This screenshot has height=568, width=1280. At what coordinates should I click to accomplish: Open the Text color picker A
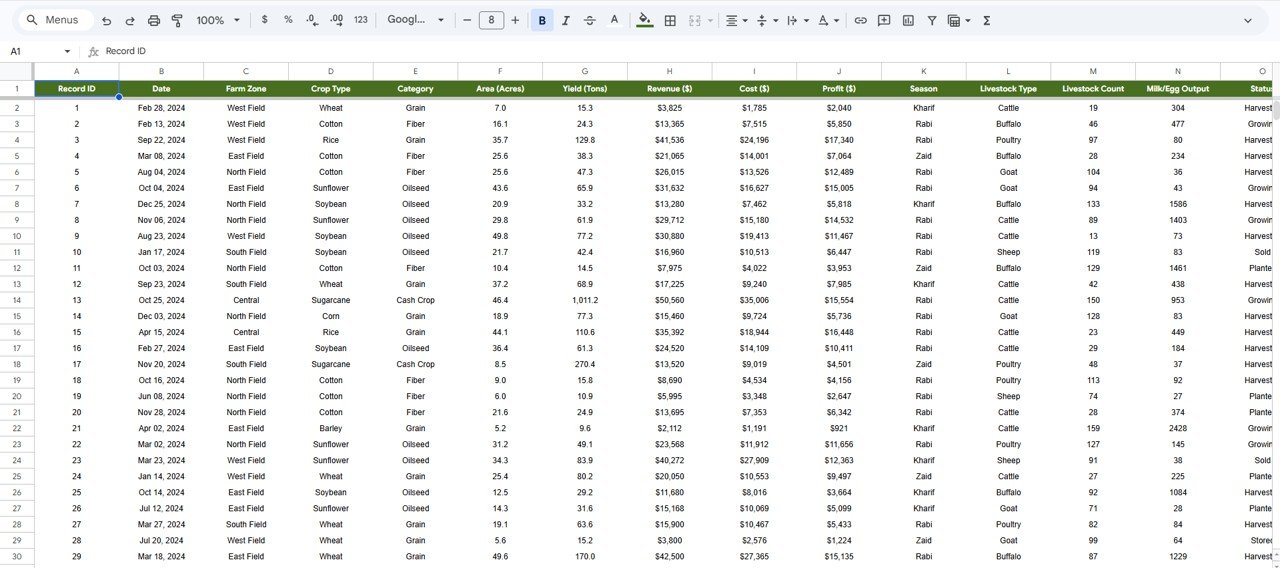click(614, 20)
